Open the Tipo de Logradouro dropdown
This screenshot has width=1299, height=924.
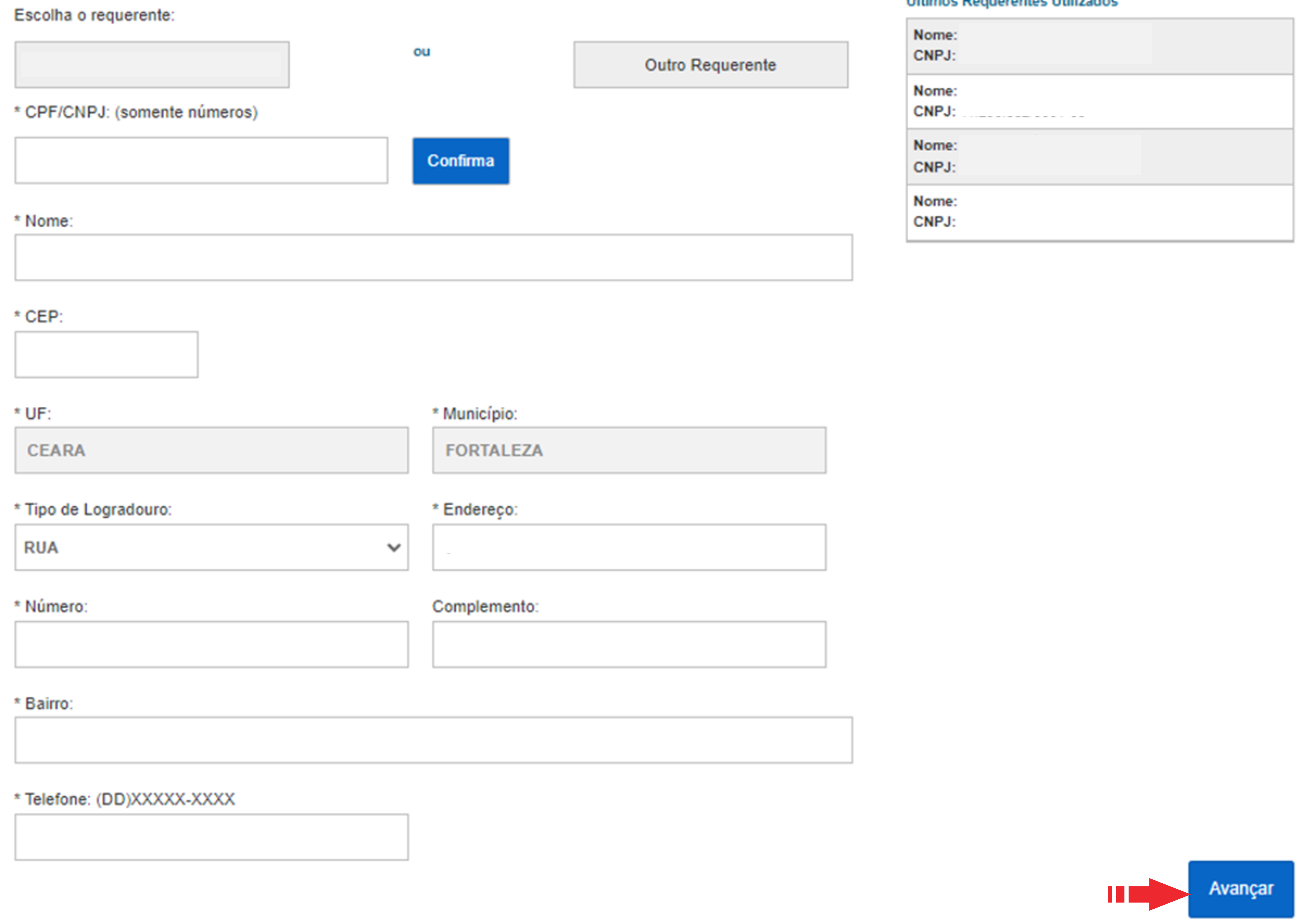tap(211, 547)
